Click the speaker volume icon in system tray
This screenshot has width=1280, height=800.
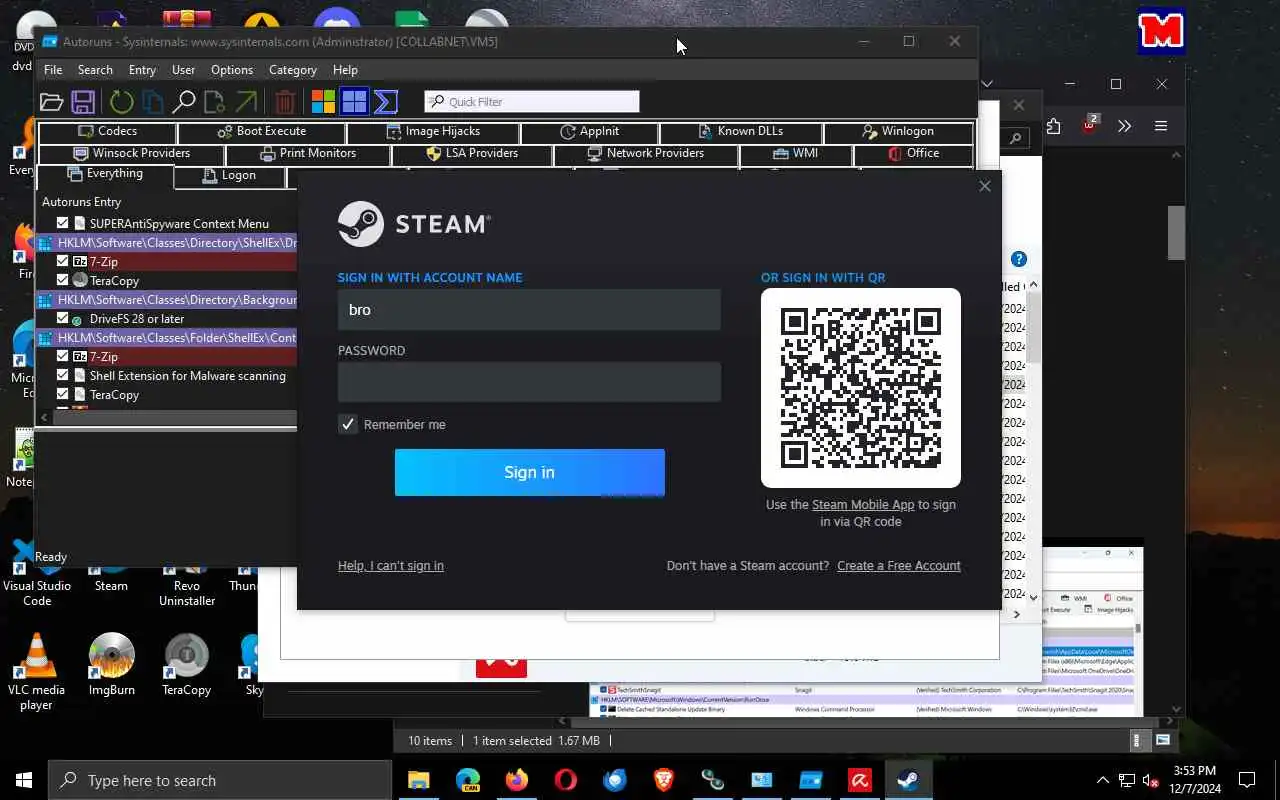click(x=1152, y=780)
